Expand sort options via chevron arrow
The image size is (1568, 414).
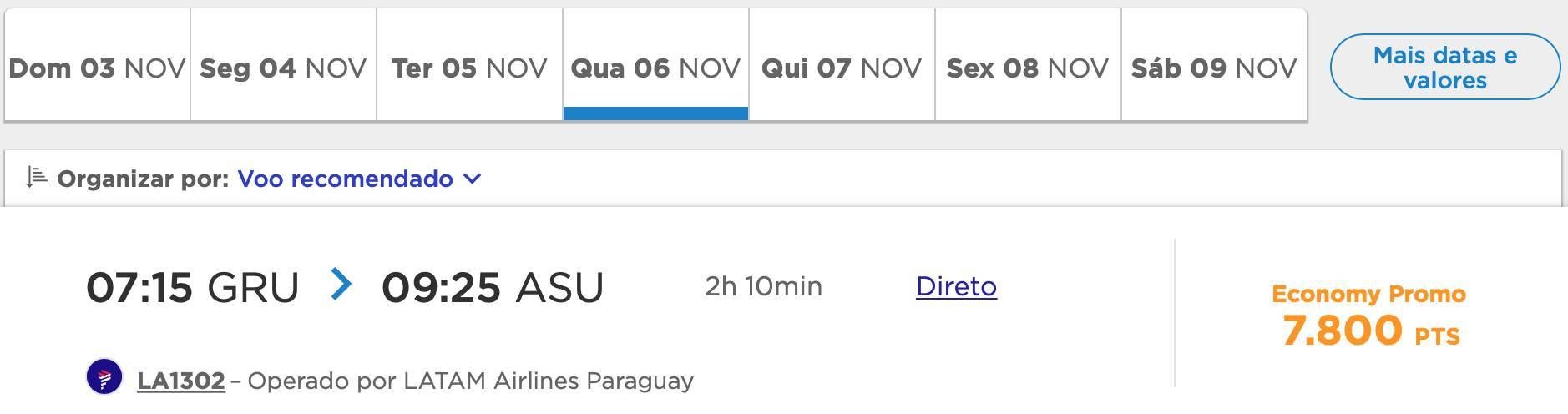473,179
